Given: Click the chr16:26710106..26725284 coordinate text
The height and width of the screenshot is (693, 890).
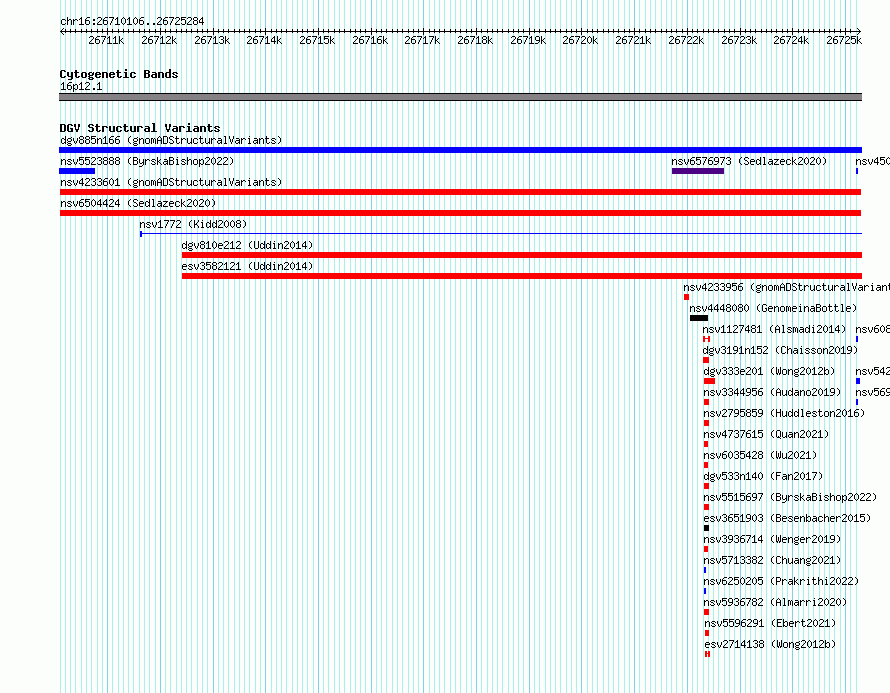Looking at the screenshot, I should [x=132, y=21].
